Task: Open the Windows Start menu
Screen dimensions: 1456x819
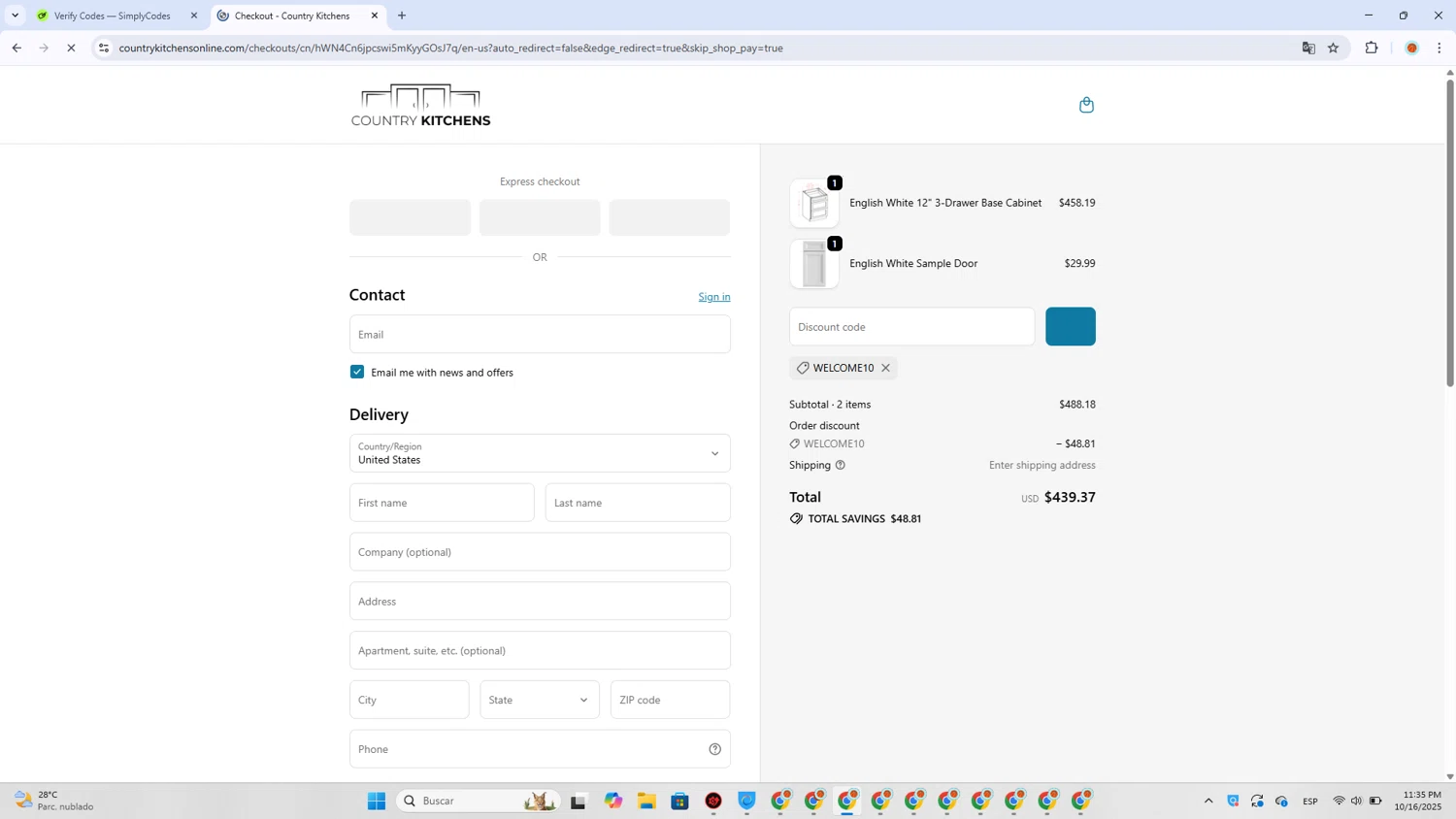Action: pyautogui.click(x=377, y=801)
